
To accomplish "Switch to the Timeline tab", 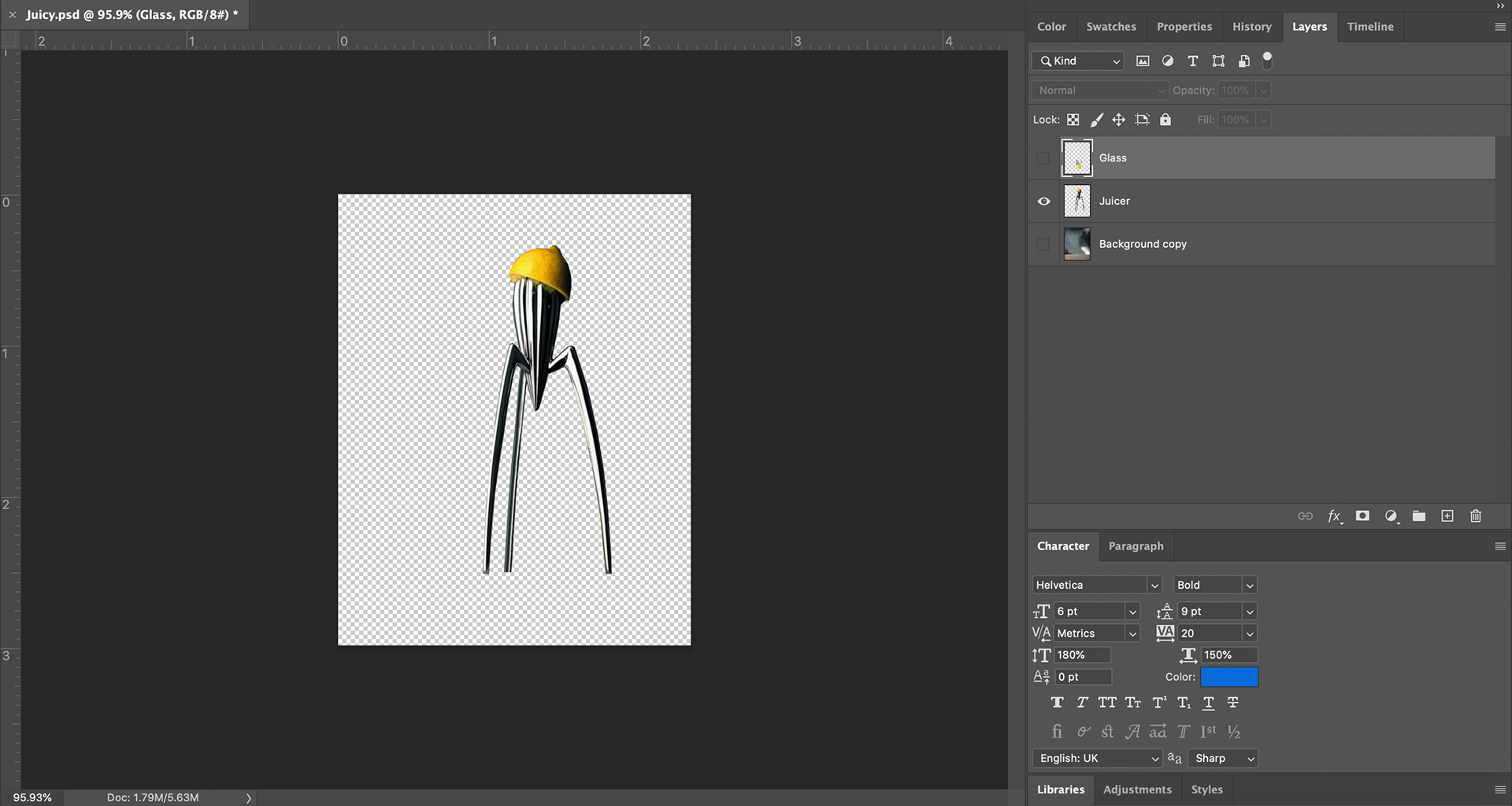I will coord(1370,27).
